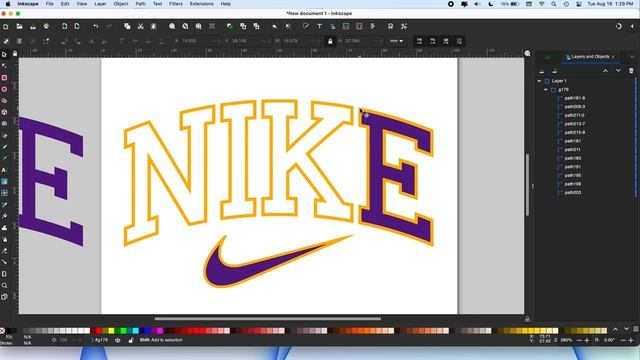Viewport: 640px width, 360px height.
Task: Open the Edit menu
Action: 65,4
